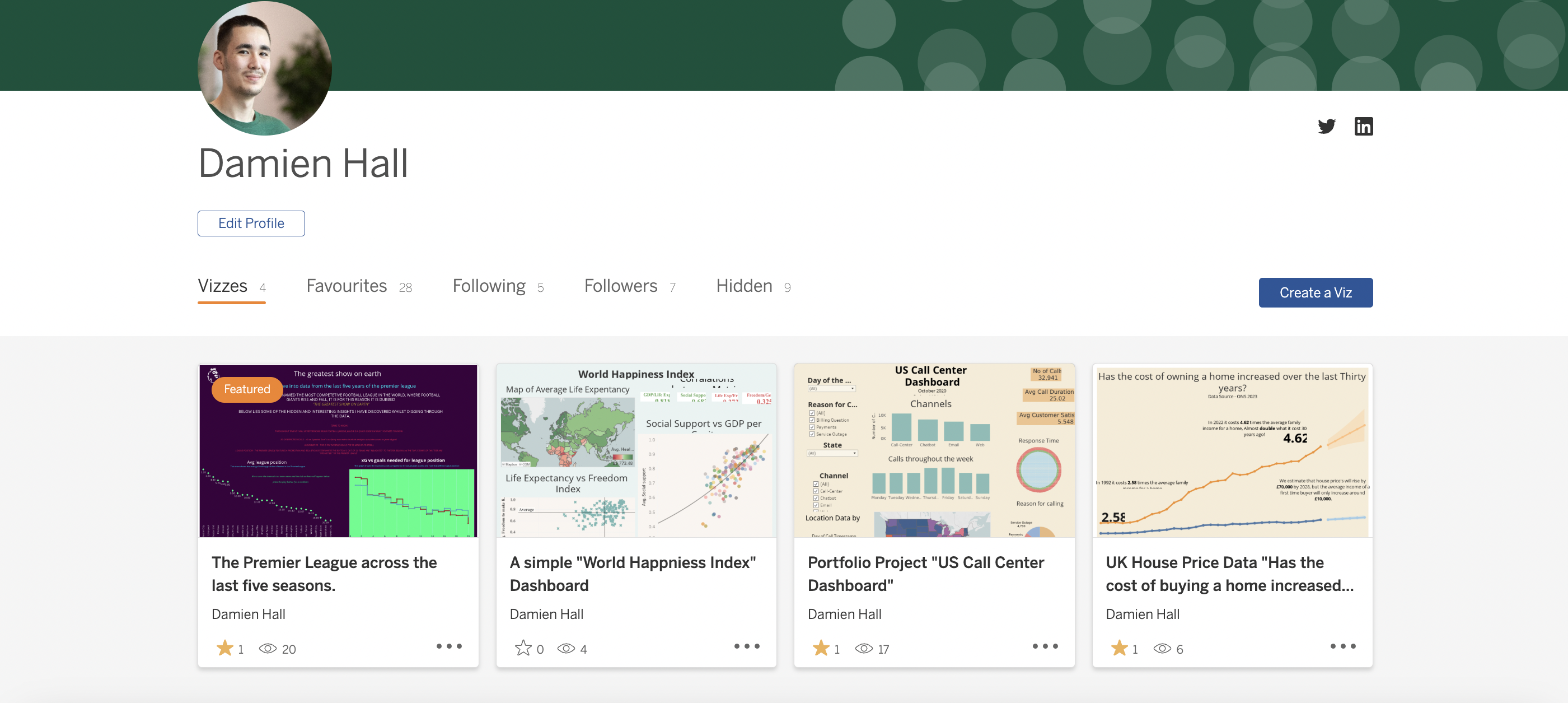Click views eye icon on US Call Center card
The height and width of the screenshot is (703, 1568).
863,648
